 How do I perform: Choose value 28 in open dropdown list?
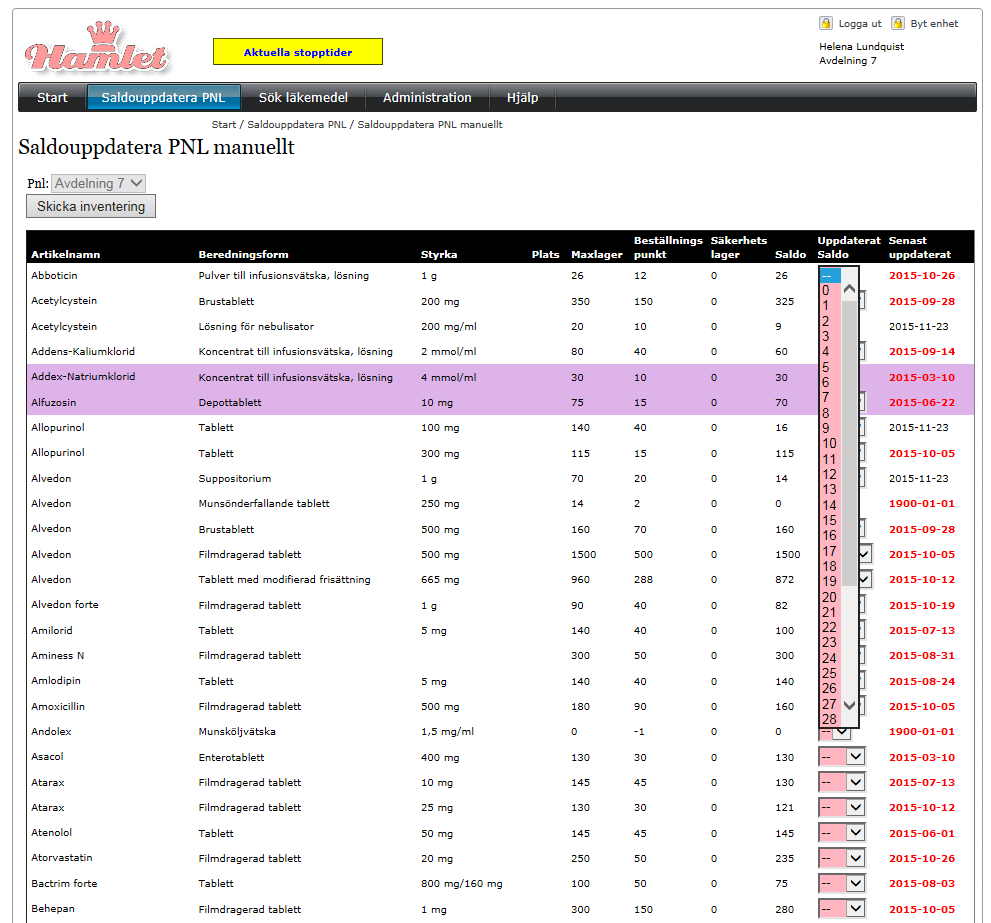click(830, 719)
